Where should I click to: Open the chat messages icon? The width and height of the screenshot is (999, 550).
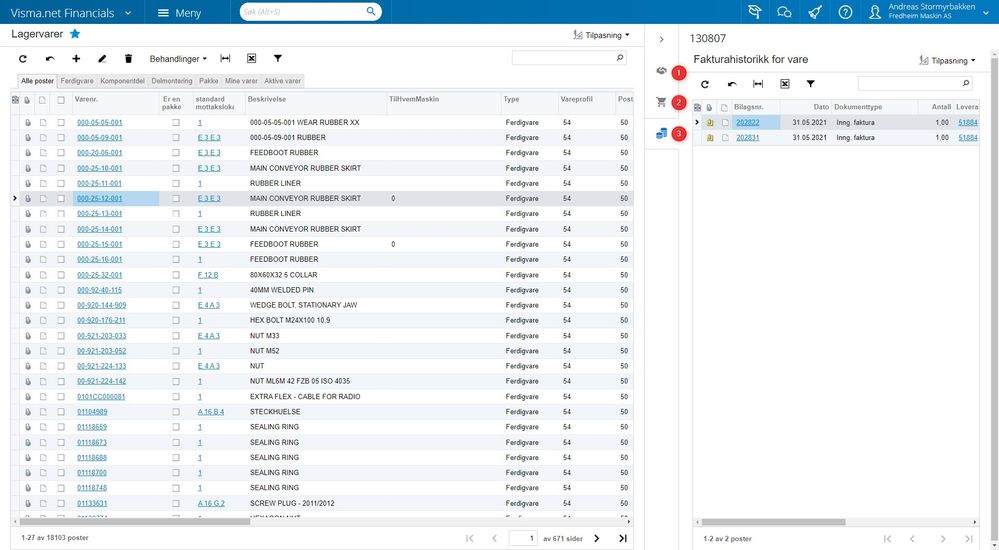tap(784, 12)
